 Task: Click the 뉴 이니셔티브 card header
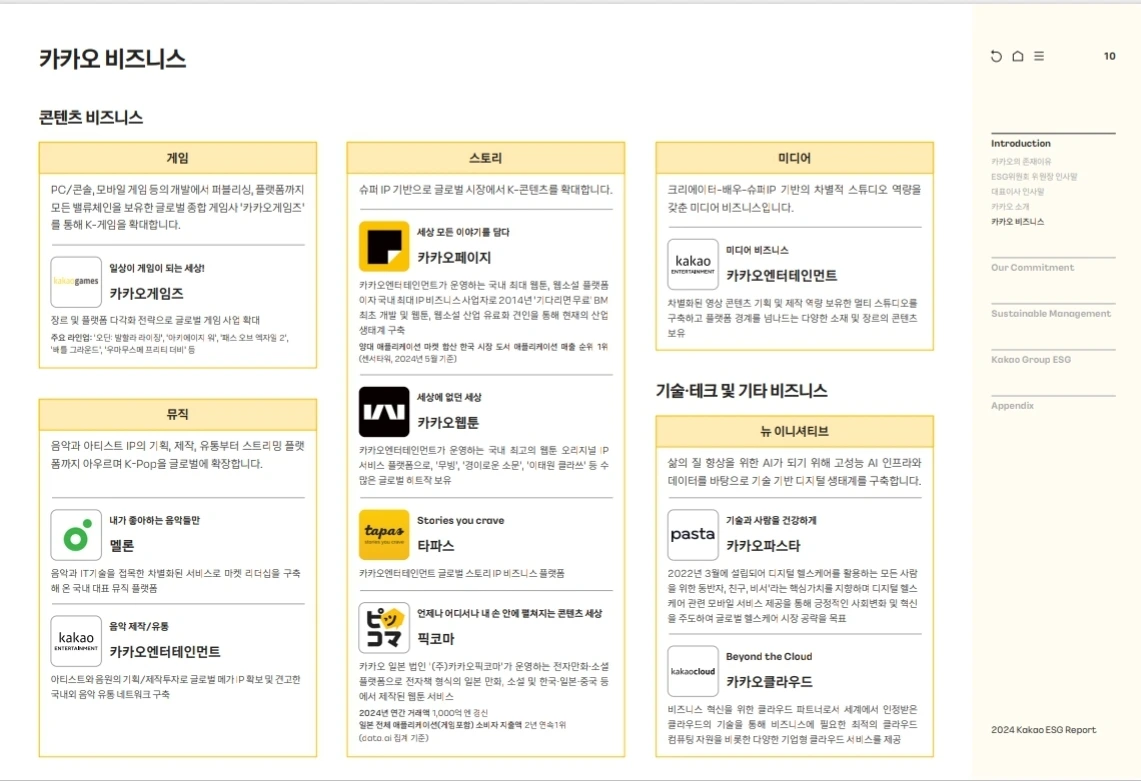click(x=794, y=432)
